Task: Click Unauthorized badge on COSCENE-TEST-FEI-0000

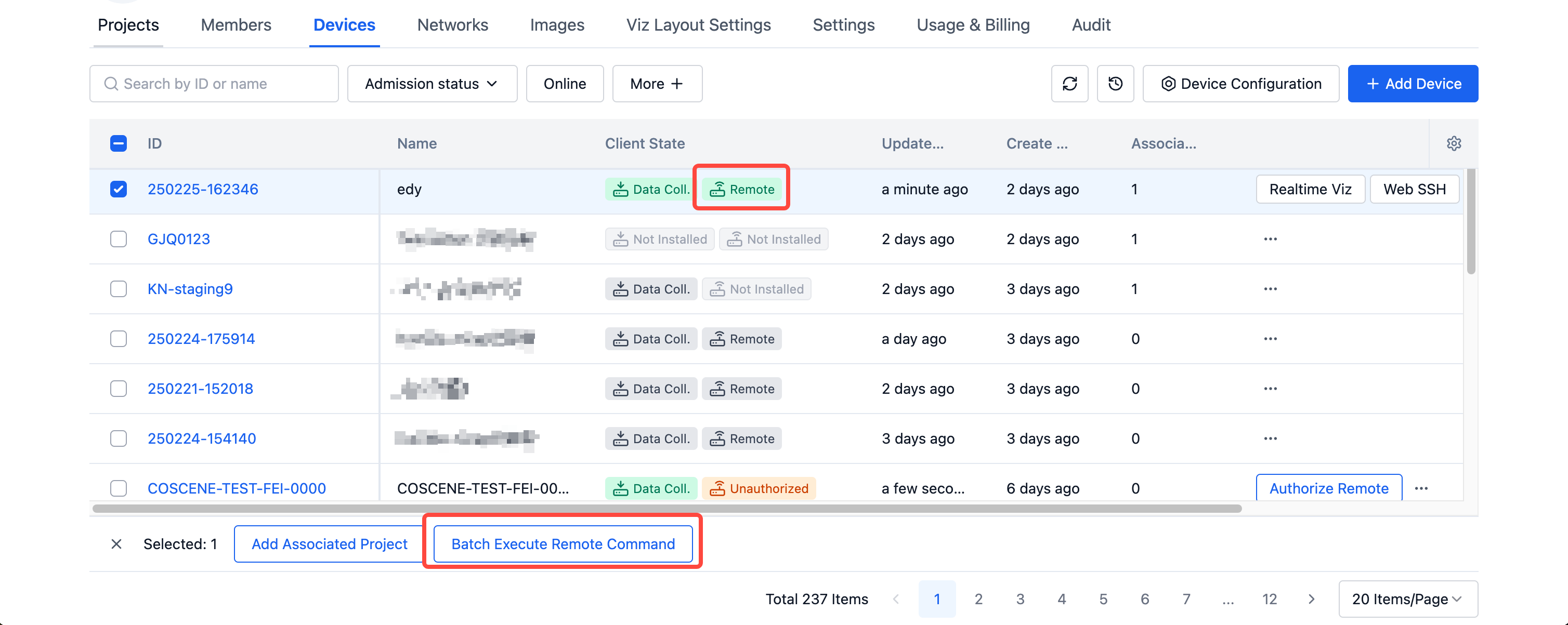Action: pyautogui.click(x=759, y=488)
